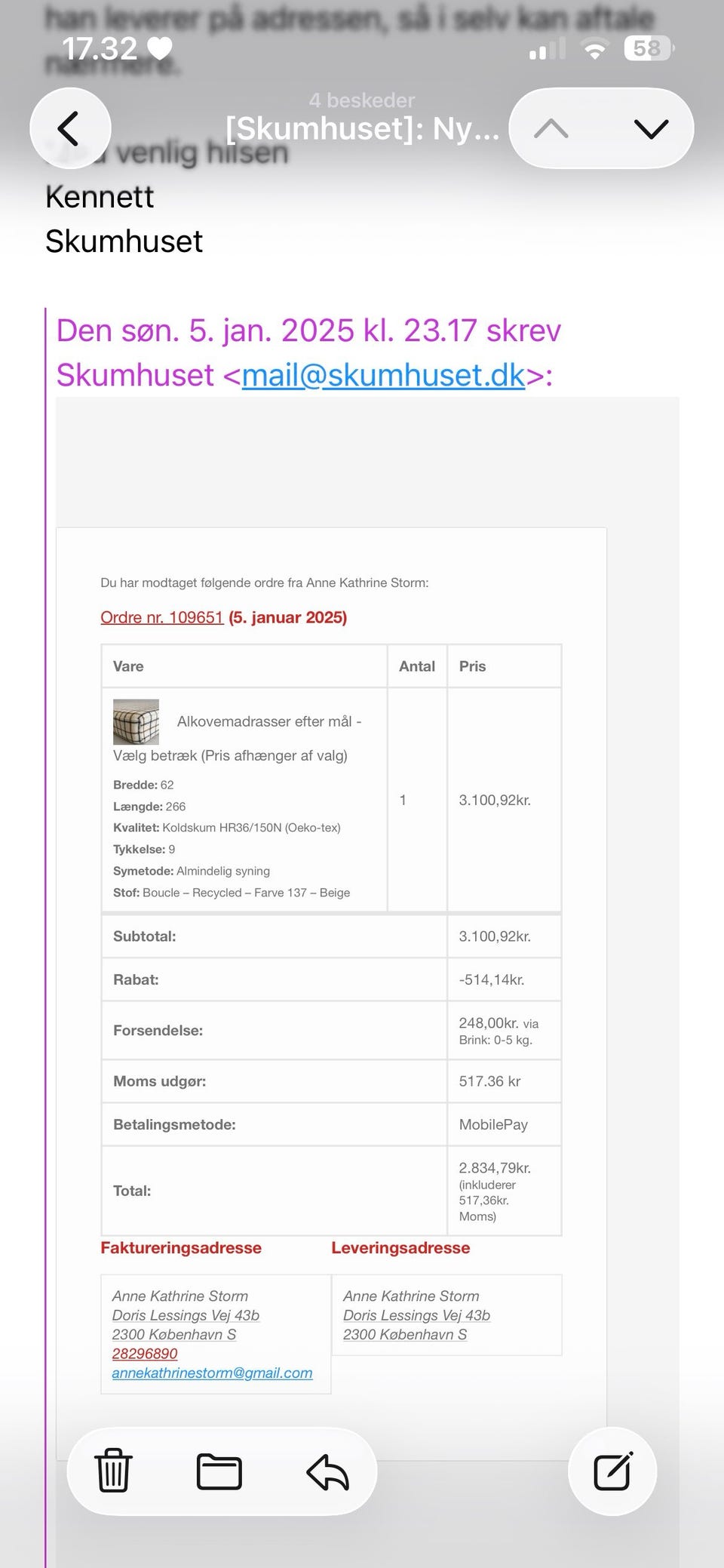The width and height of the screenshot is (724, 1568).
Task: Open mail@skumhuset.dk email link
Action: pos(383,375)
